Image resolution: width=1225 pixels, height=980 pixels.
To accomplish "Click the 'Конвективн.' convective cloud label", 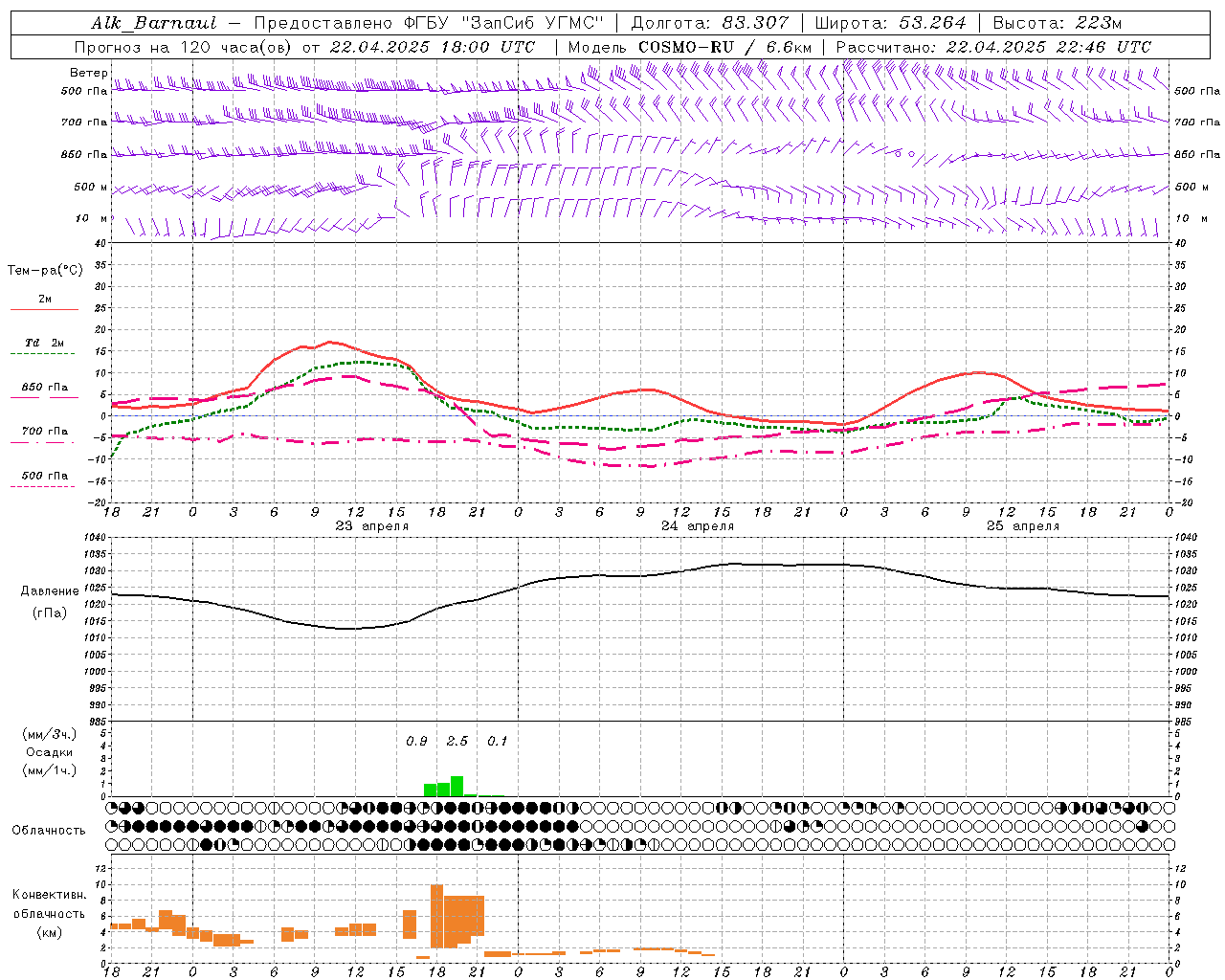I will 49,894.
